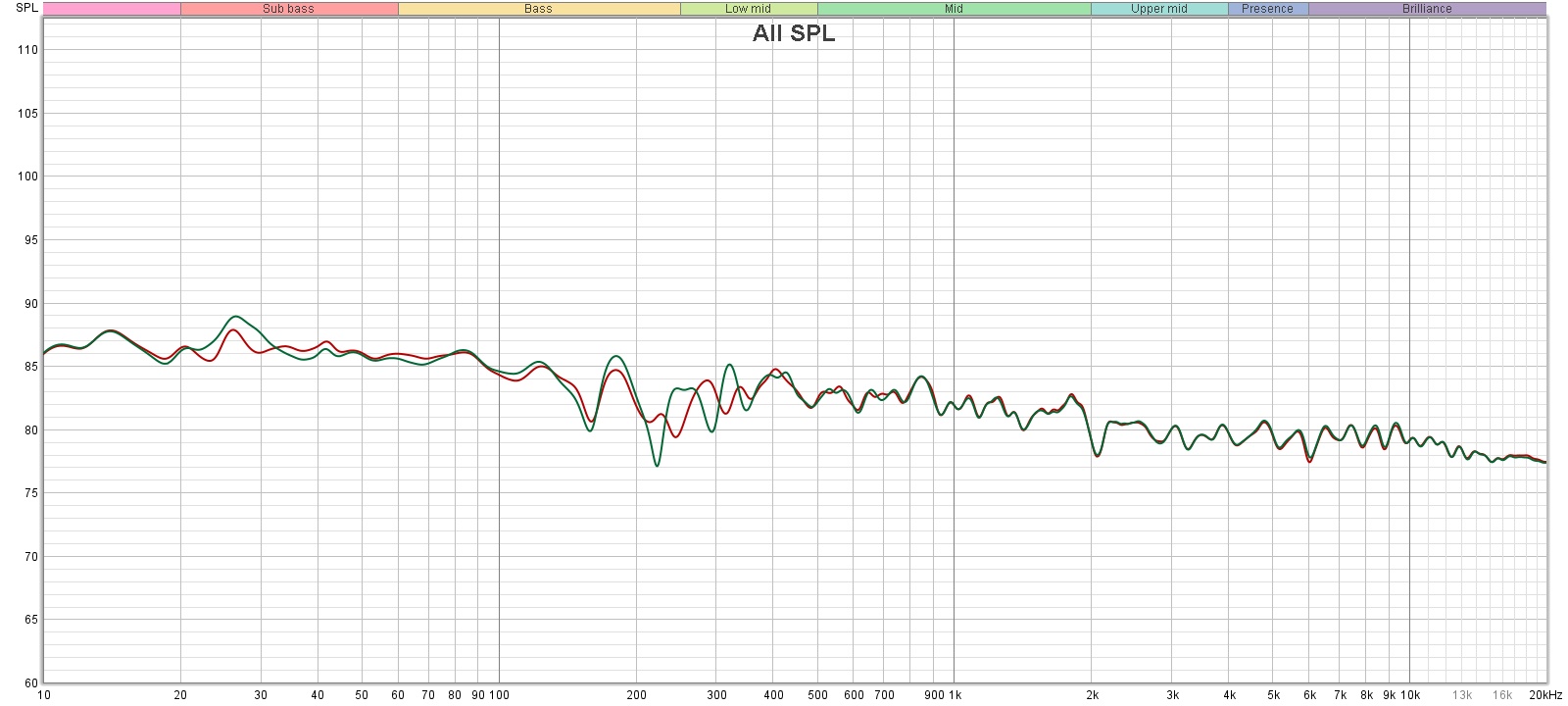The width and height of the screenshot is (1568, 706).
Task: Click the 5k frequency axis label
Action: pyautogui.click(x=1273, y=695)
